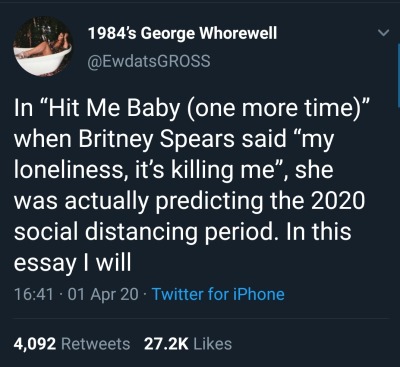View the 4,092 count number
The height and width of the screenshot is (367, 400).
point(35,344)
